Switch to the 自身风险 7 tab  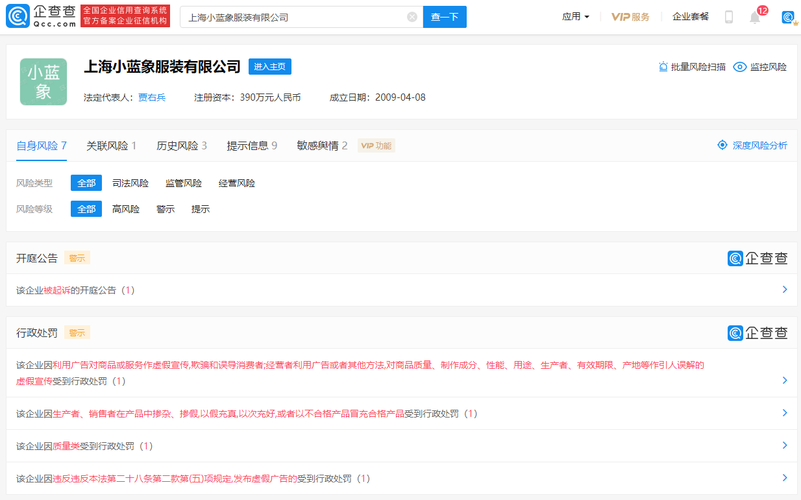pyautogui.click(x=41, y=146)
